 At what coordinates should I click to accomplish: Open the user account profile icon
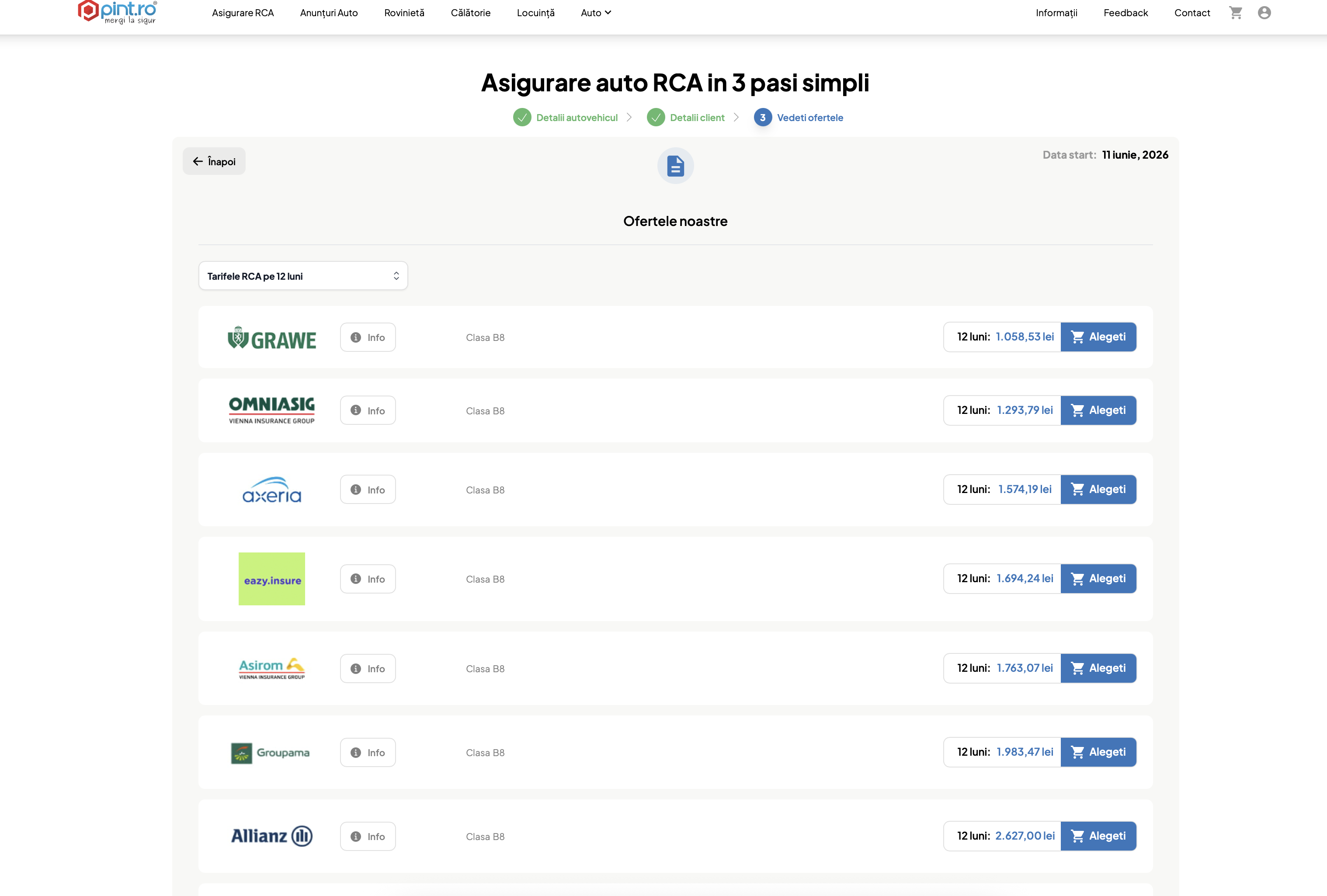1264,13
